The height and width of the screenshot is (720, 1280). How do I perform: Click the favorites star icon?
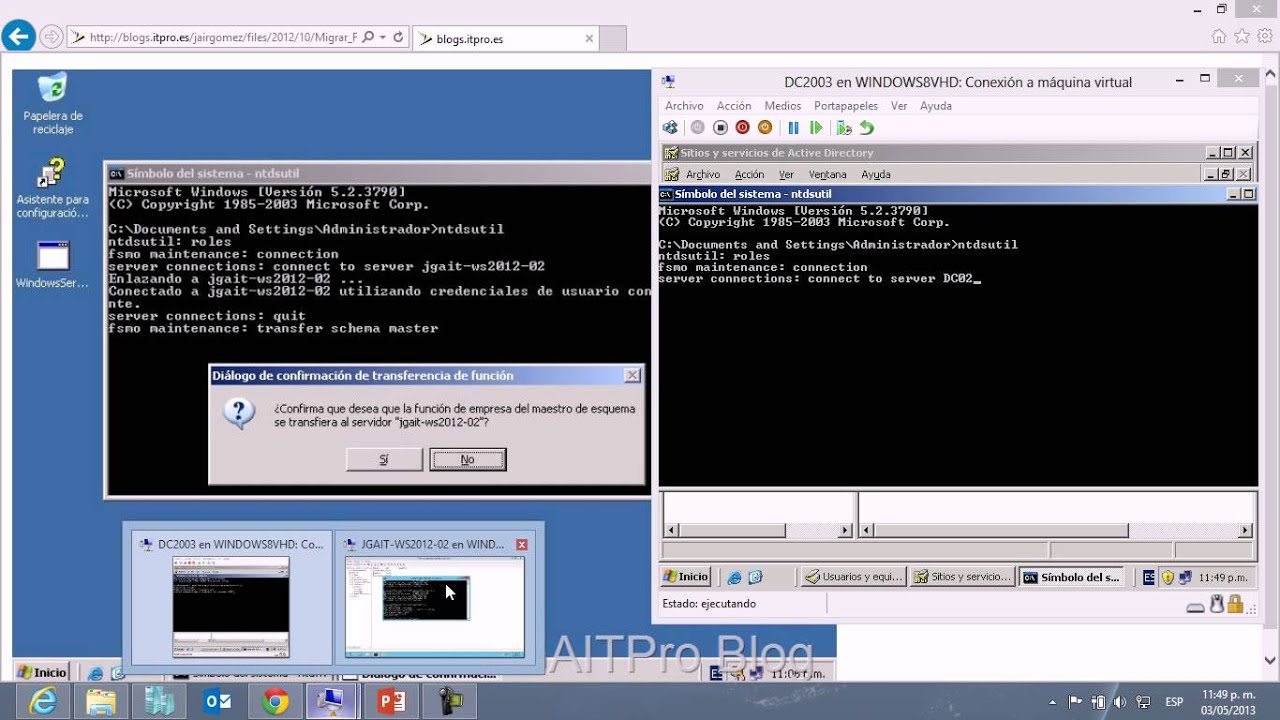point(1242,36)
